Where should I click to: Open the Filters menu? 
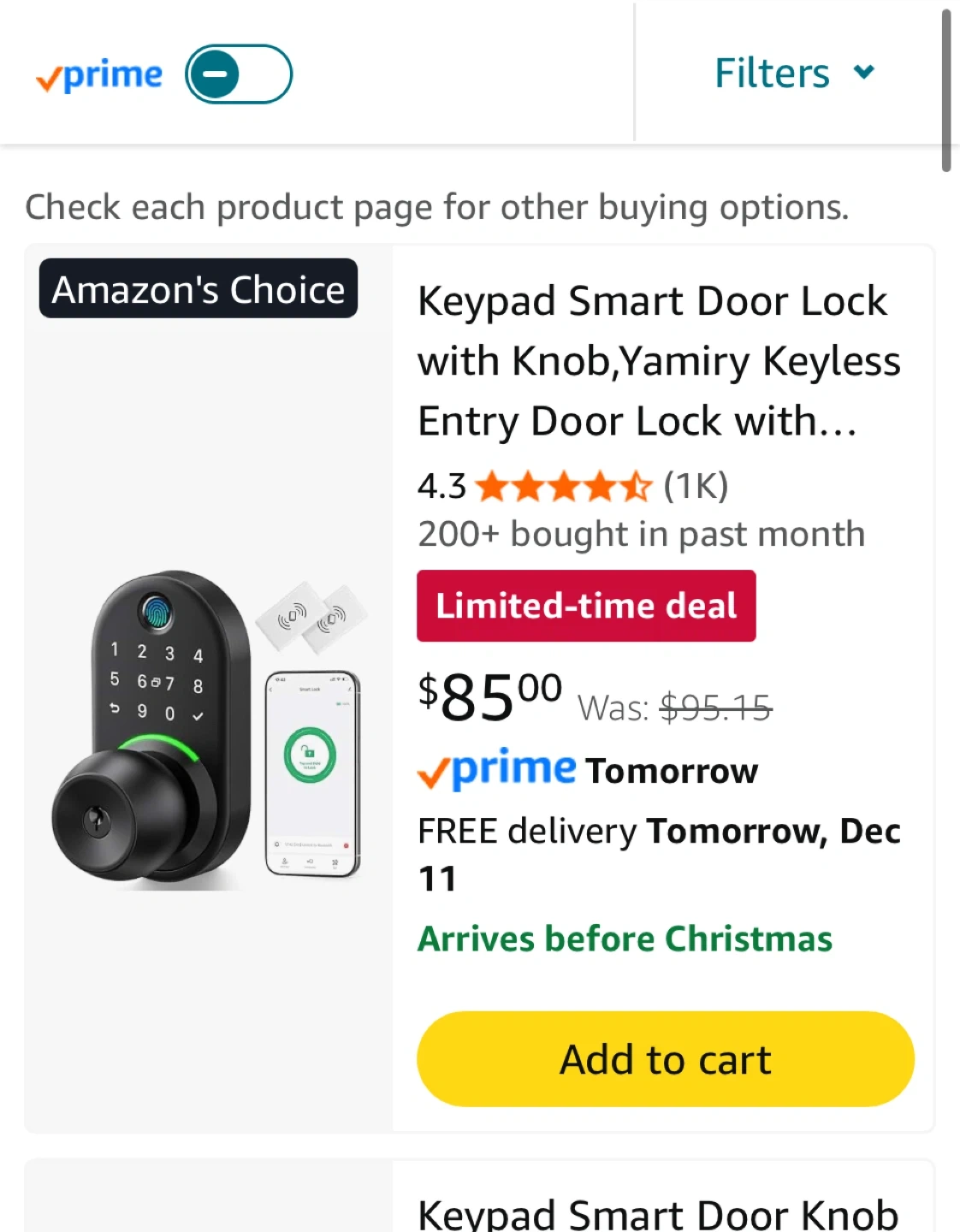[772, 74]
